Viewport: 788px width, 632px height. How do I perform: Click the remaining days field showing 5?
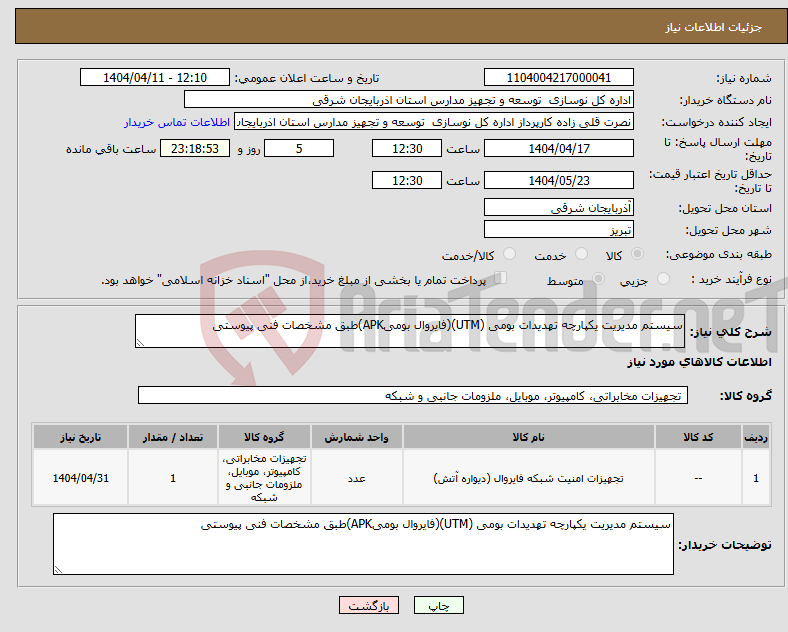coord(299,149)
